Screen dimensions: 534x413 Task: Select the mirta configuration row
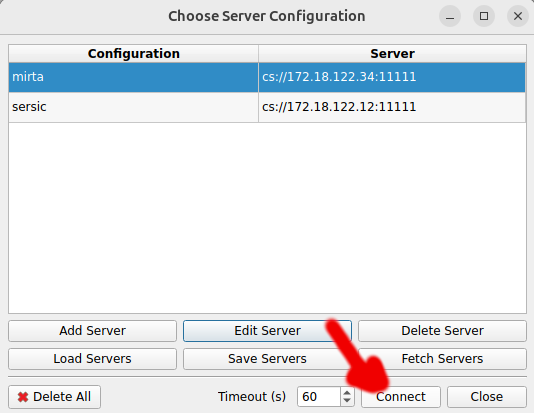click(x=267, y=77)
